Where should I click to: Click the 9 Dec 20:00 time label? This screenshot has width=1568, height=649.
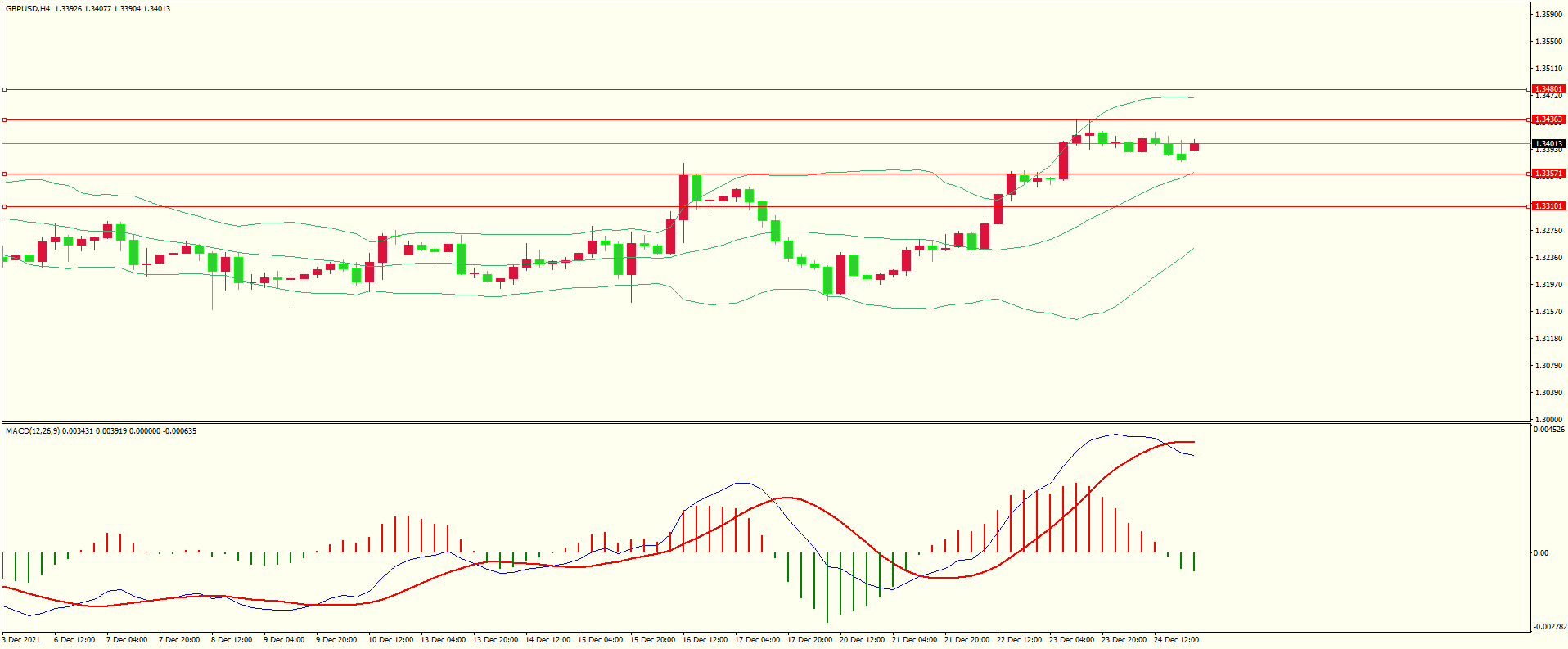tap(336, 640)
